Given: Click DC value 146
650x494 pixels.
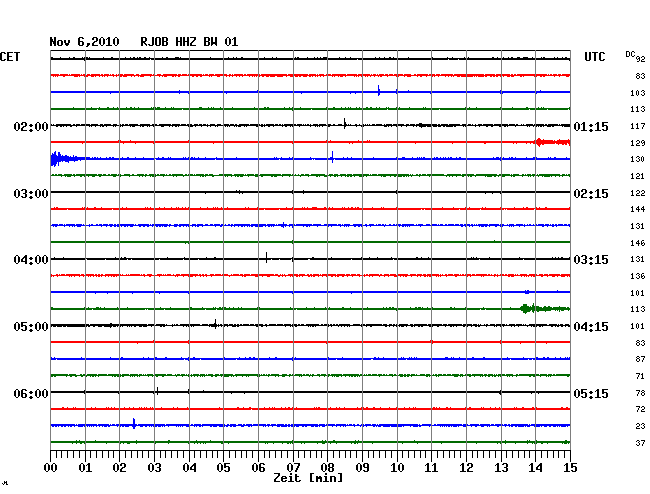Looking at the screenshot, I should click(638, 243).
